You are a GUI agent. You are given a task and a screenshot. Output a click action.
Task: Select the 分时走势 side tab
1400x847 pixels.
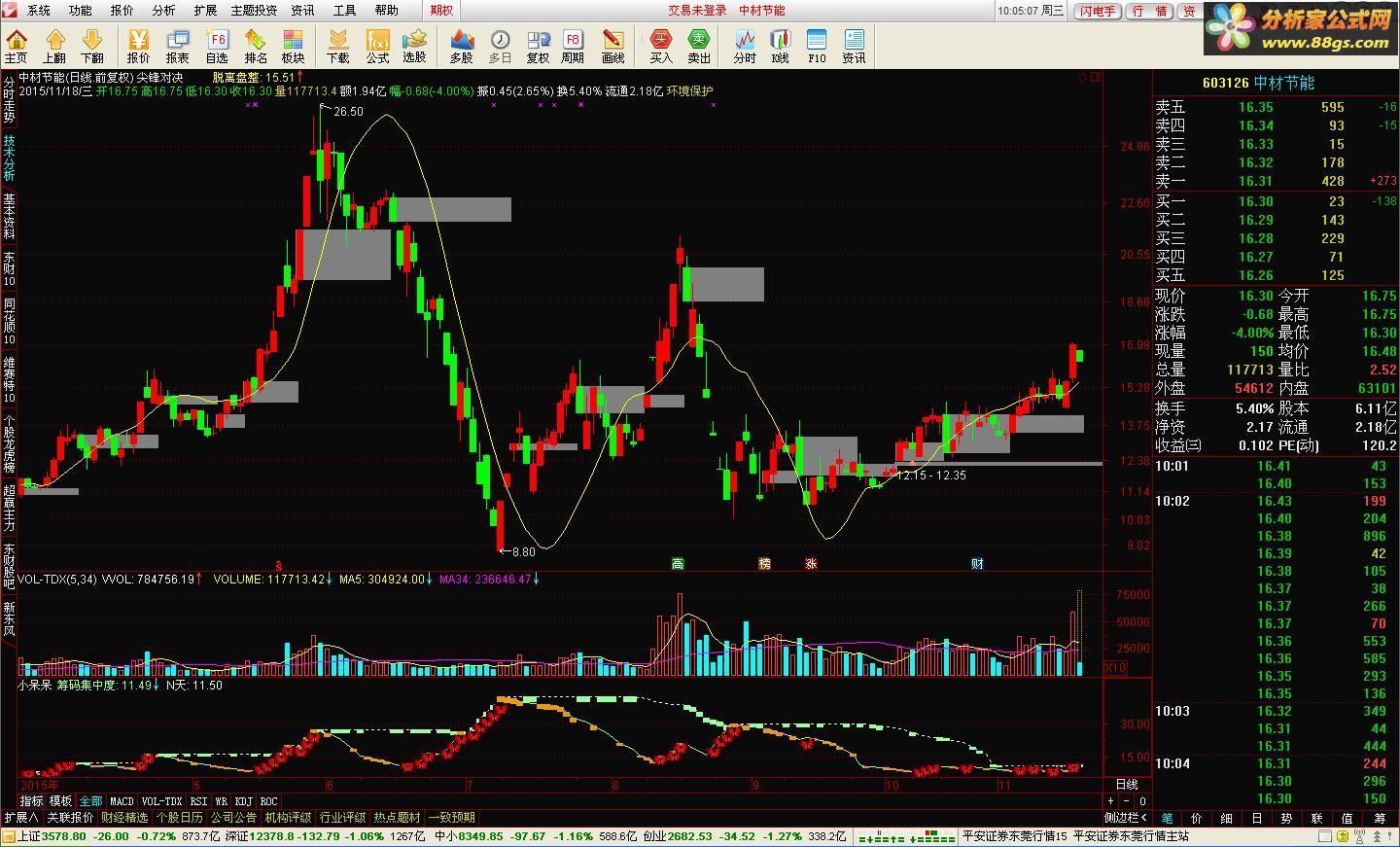(9, 99)
